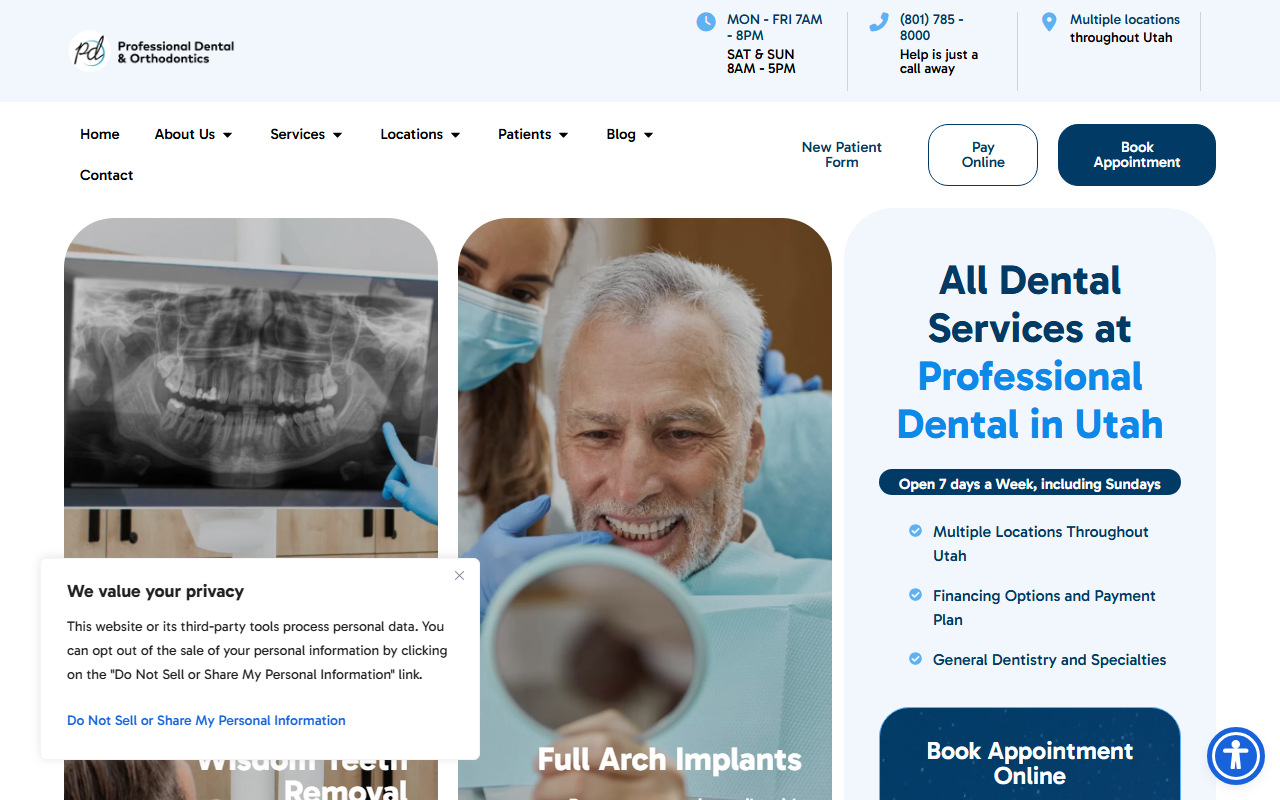Click the Full Arch Implants heading
The height and width of the screenshot is (800, 1280).
coord(670,760)
